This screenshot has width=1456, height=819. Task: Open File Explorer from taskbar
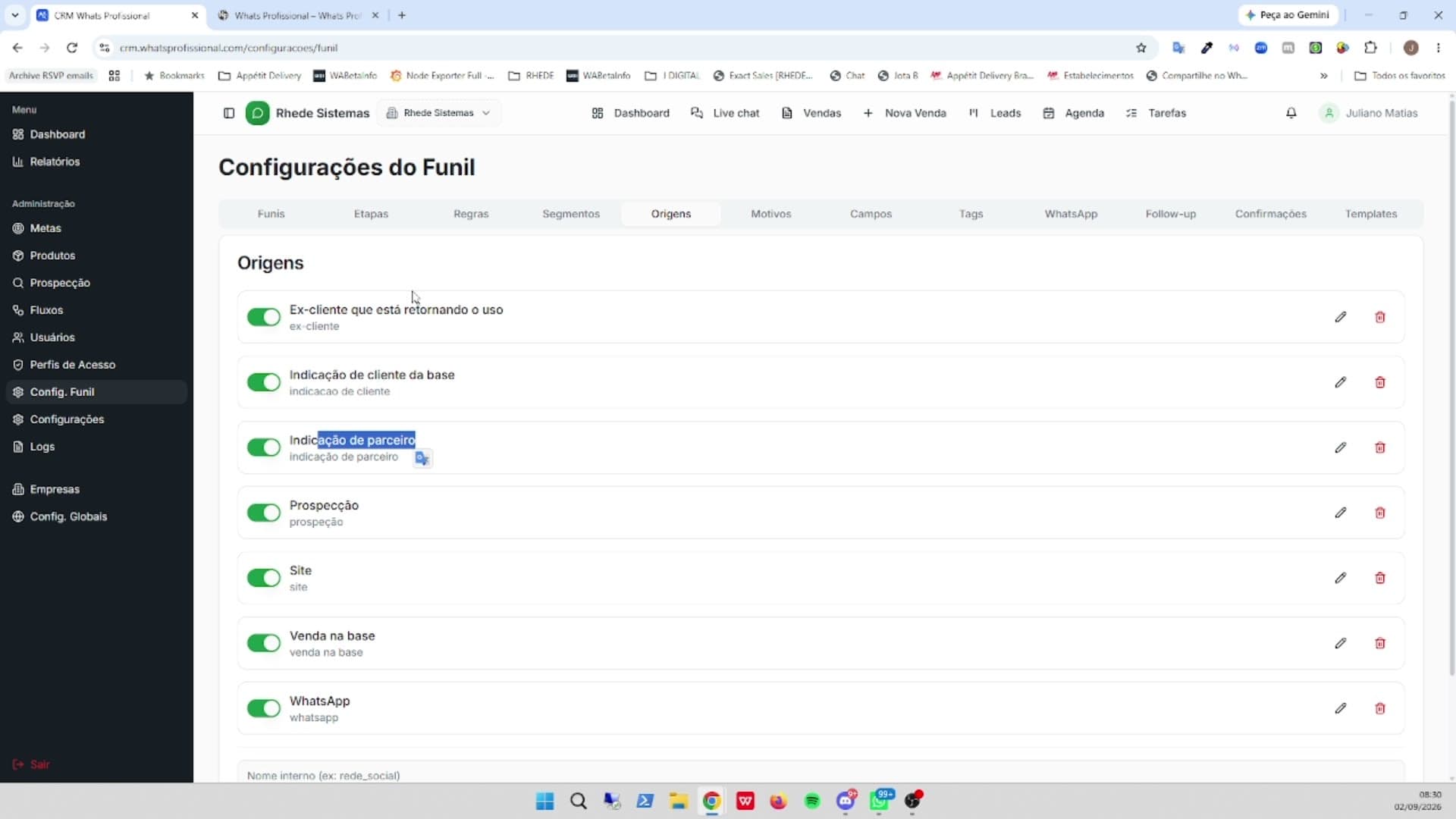pos(678,801)
